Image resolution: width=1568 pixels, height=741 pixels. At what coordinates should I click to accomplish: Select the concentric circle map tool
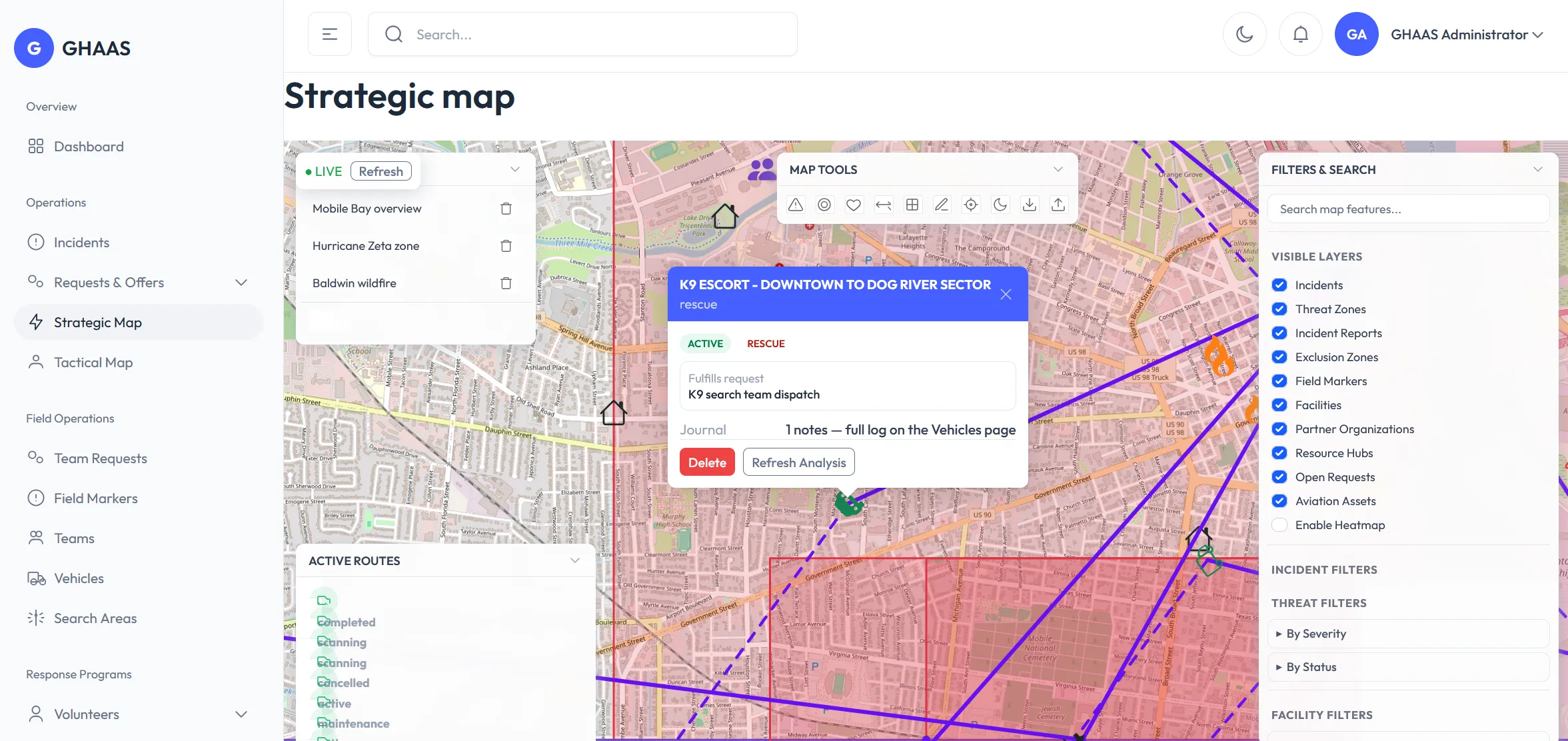(x=824, y=205)
